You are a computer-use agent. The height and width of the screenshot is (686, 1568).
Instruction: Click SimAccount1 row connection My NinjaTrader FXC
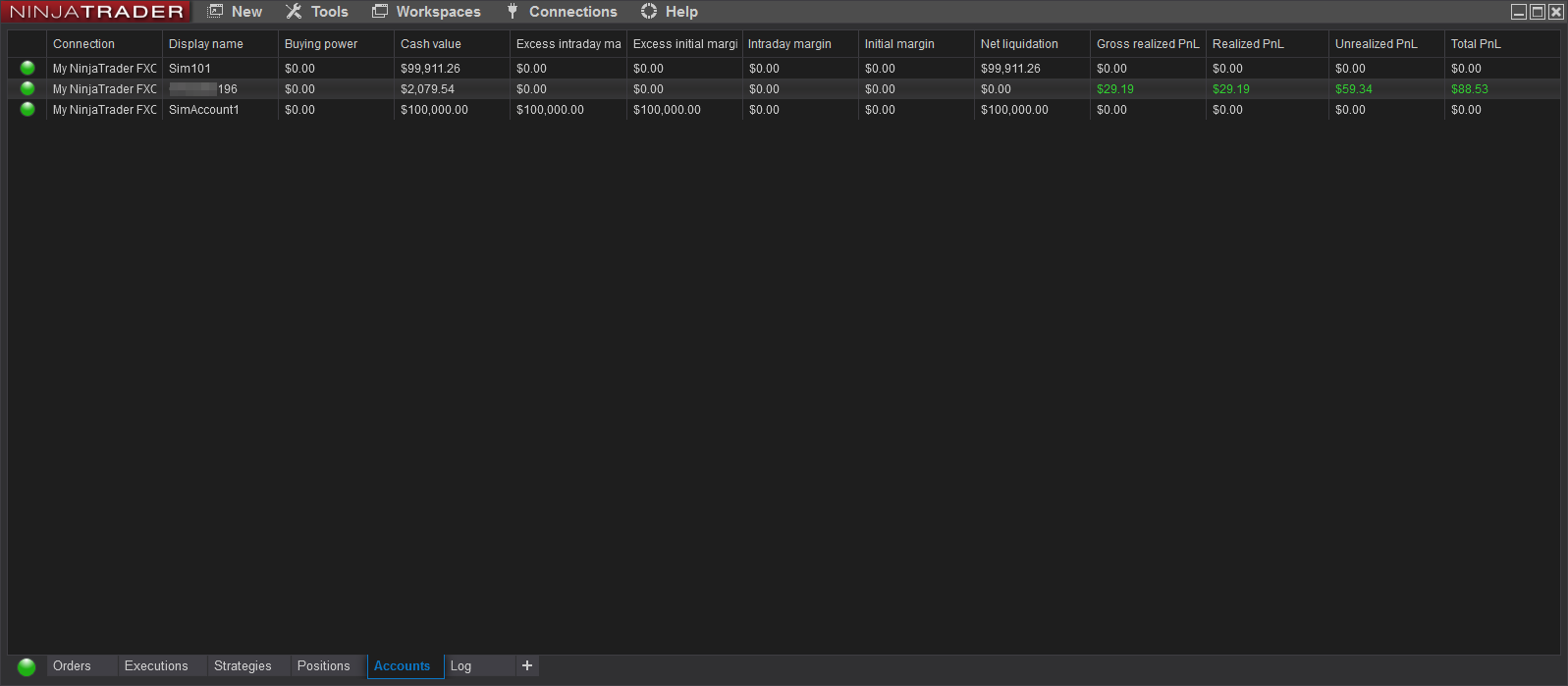(105, 110)
